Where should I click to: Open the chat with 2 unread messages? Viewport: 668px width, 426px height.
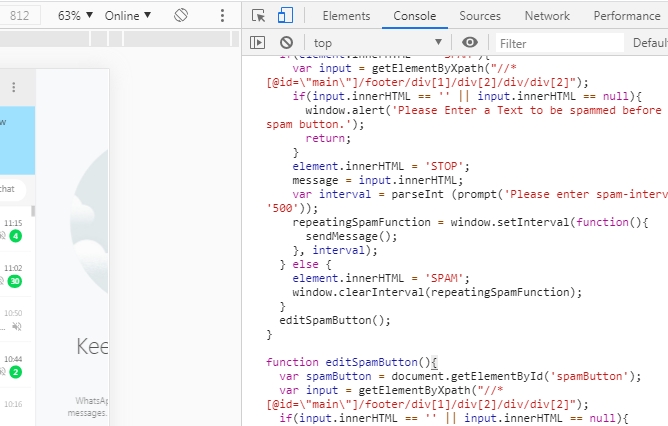click(x=16, y=365)
